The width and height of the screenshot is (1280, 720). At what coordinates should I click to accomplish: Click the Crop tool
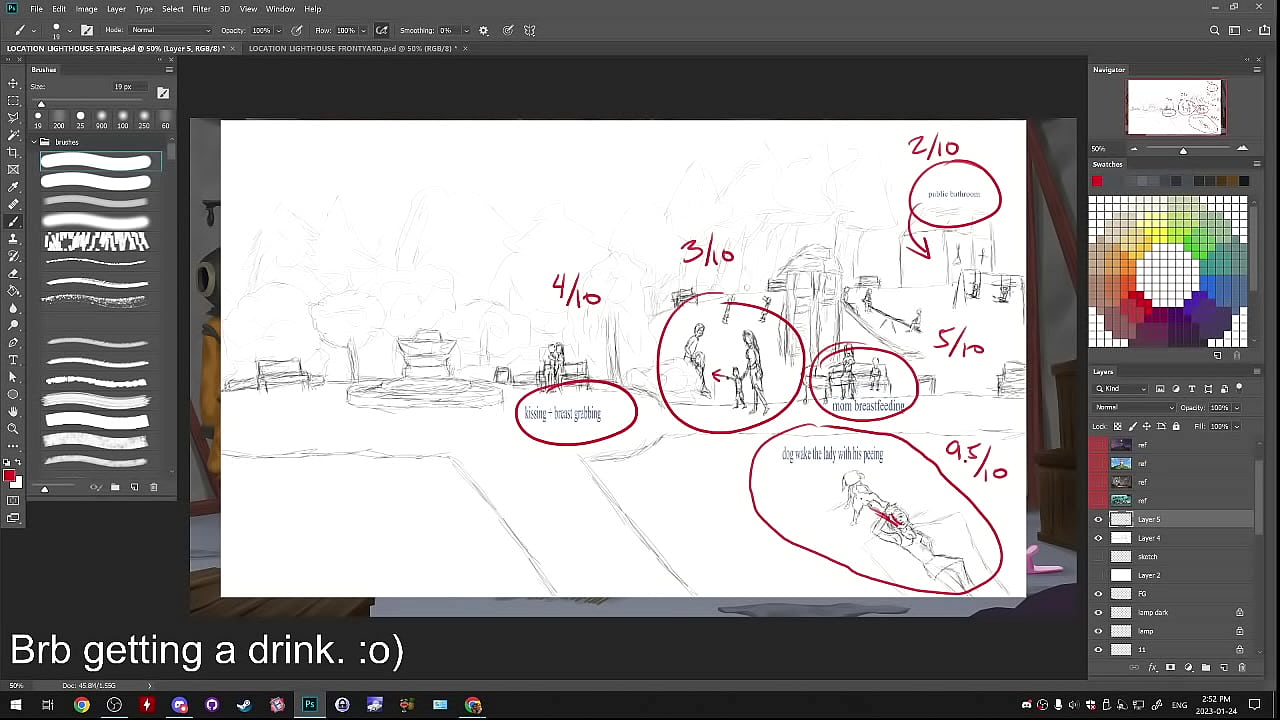pyautogui.click(x=13, y=152)
